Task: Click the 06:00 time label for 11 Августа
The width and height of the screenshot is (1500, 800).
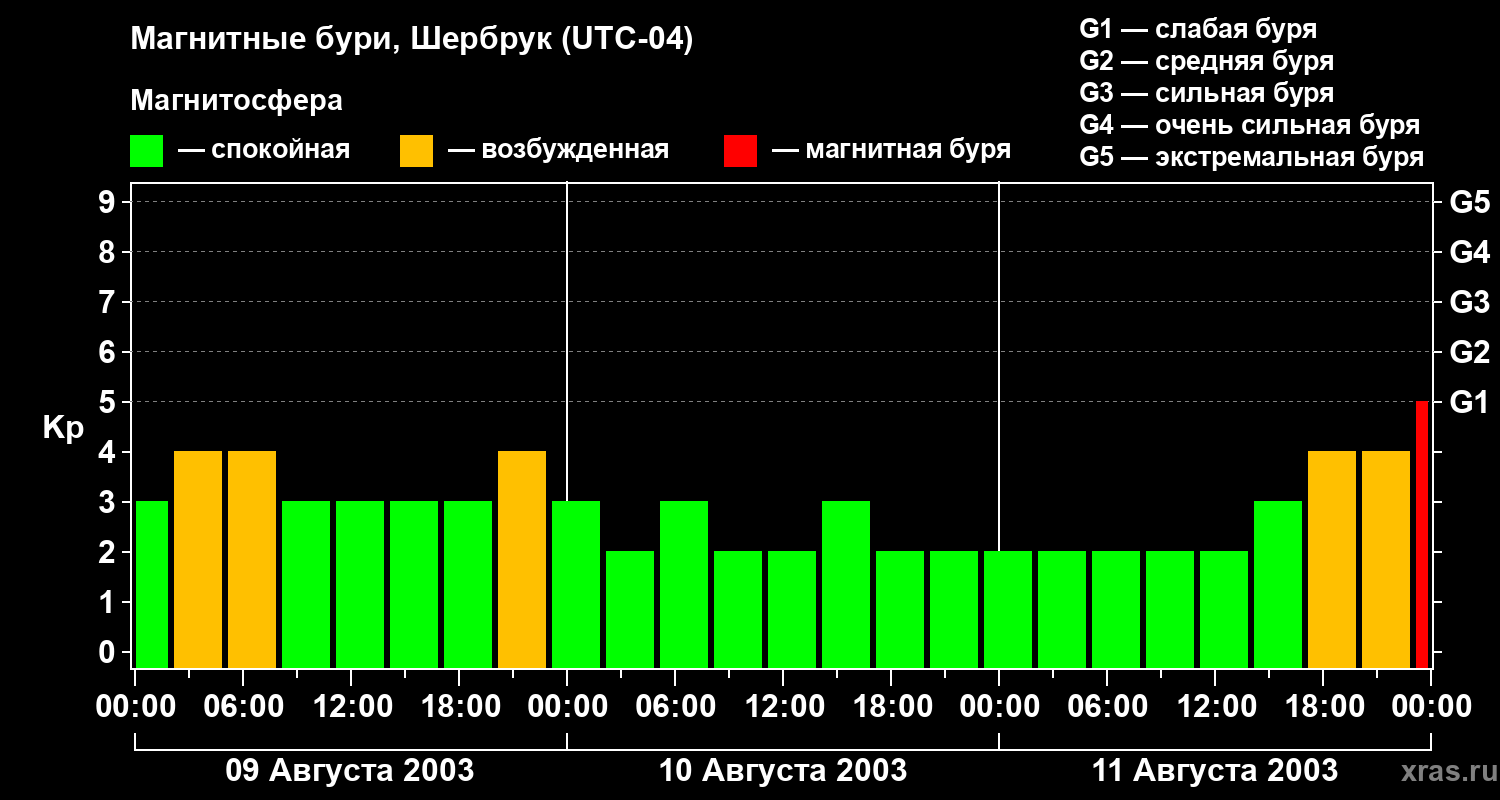Action: [1107, 707]
